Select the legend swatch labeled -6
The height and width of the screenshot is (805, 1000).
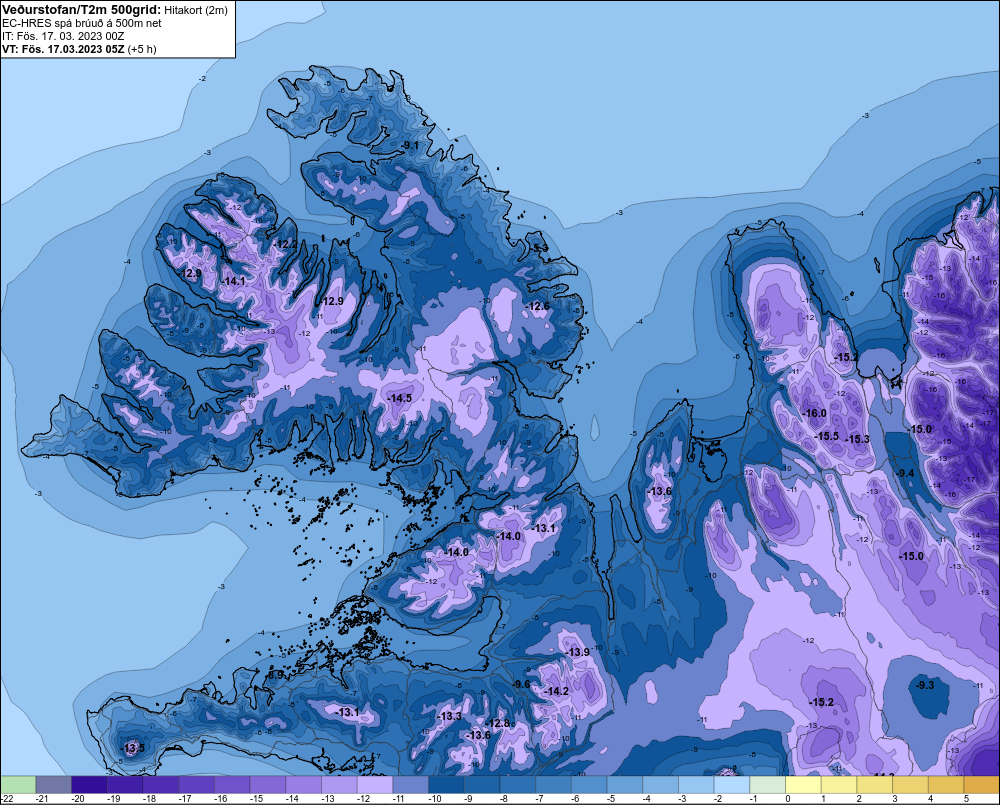coord(589,785)
